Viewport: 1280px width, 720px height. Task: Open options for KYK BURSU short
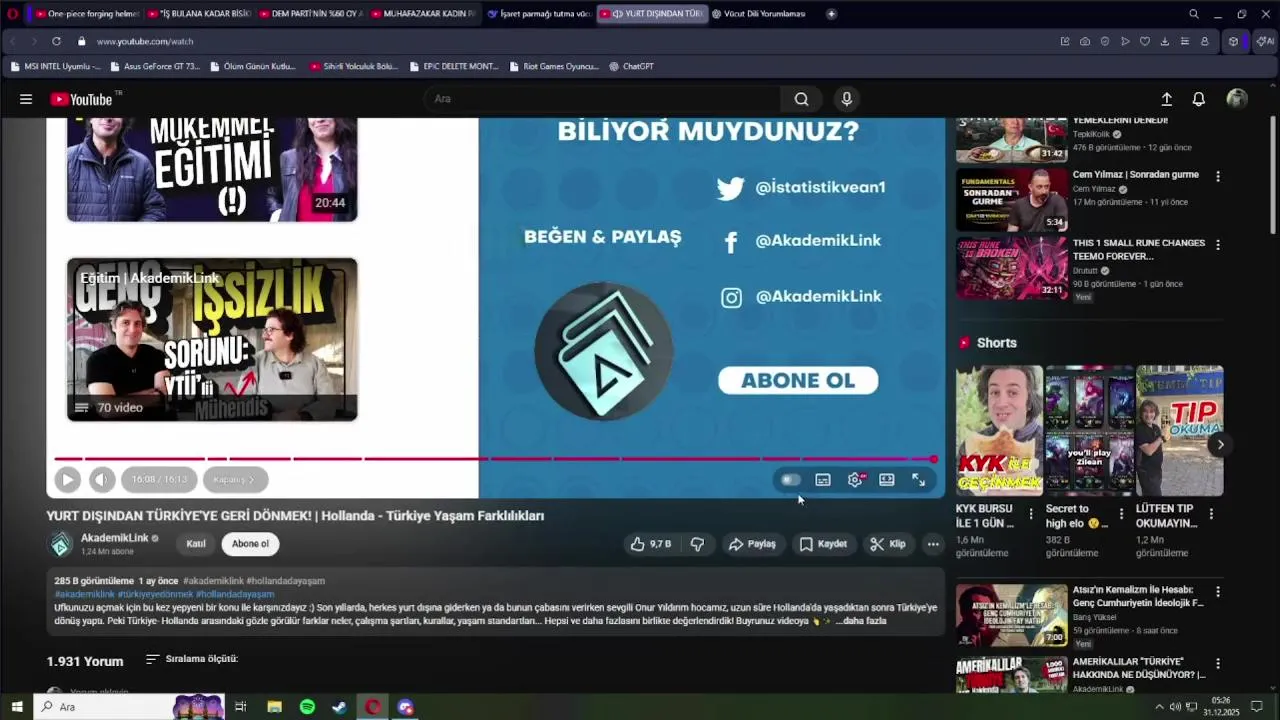pyautogui.click(x=1031, y=514)
